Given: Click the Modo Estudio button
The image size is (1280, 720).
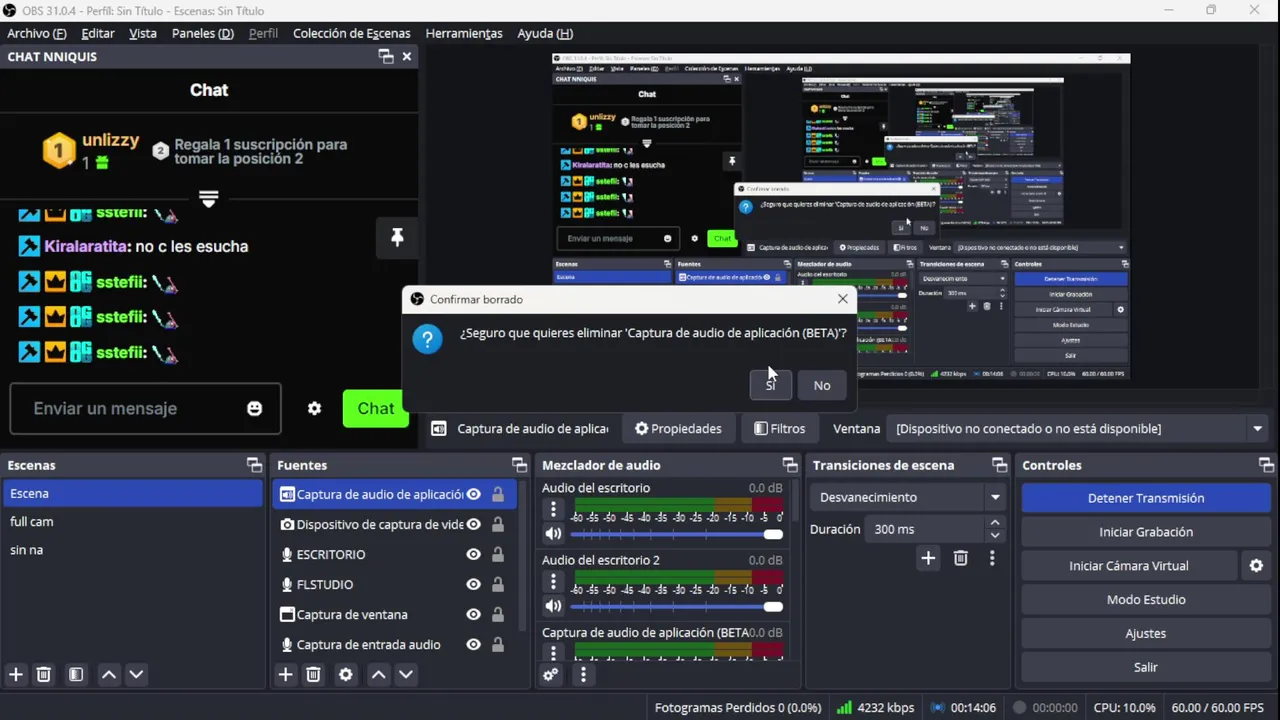Looking at the screenshot, I should tap(1146, 600).
